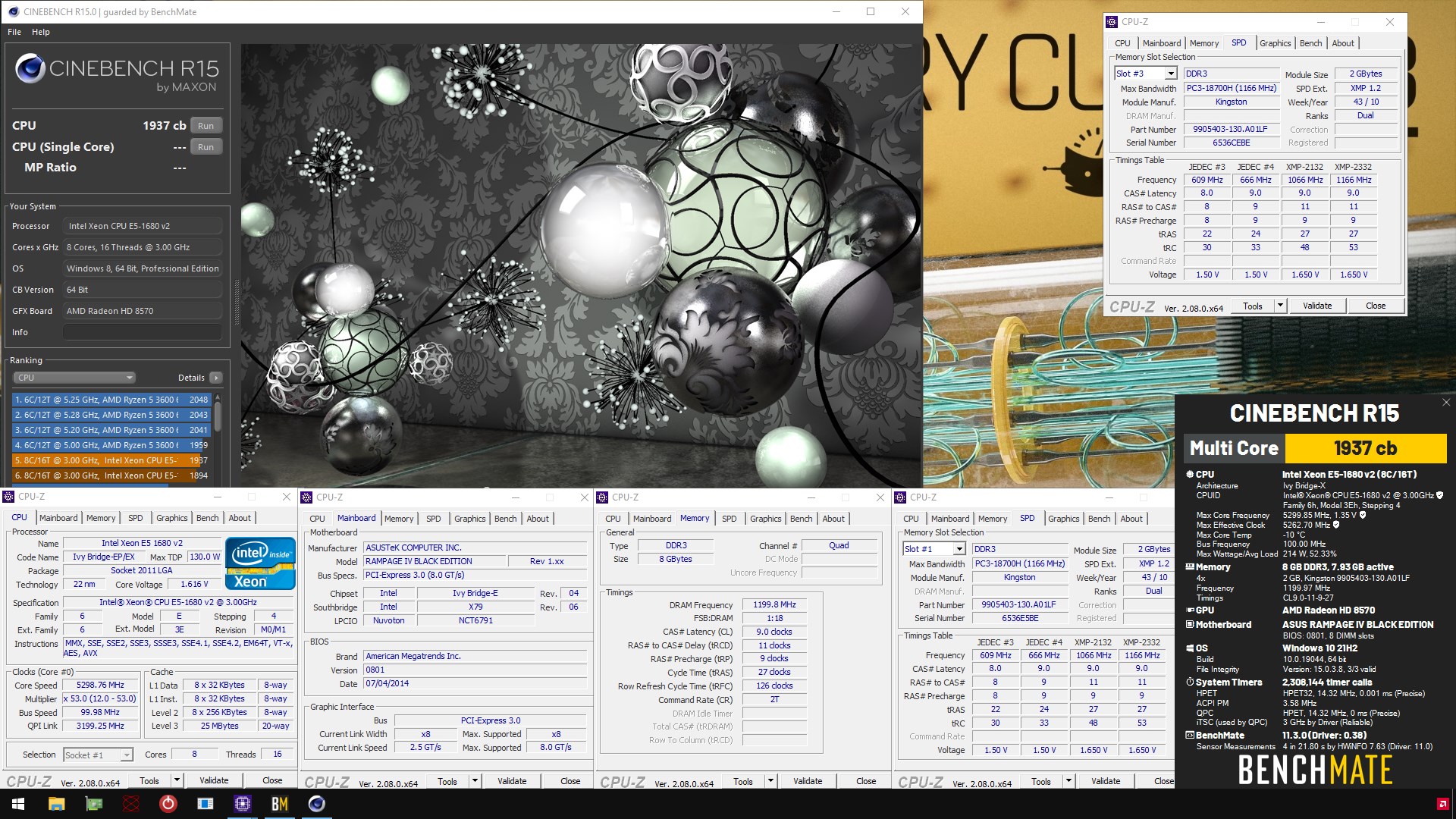Click the Cinebench Info input field
1456x819 pixels.
[143, 332]
